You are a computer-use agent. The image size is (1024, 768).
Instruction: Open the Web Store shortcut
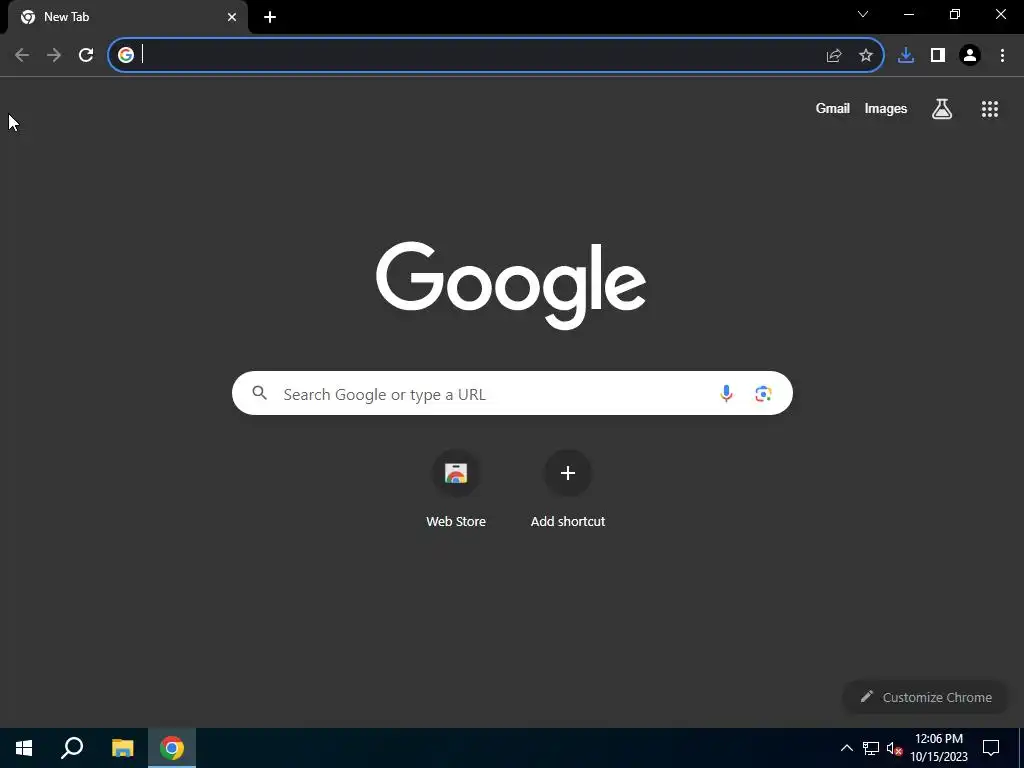pos(456,488)
